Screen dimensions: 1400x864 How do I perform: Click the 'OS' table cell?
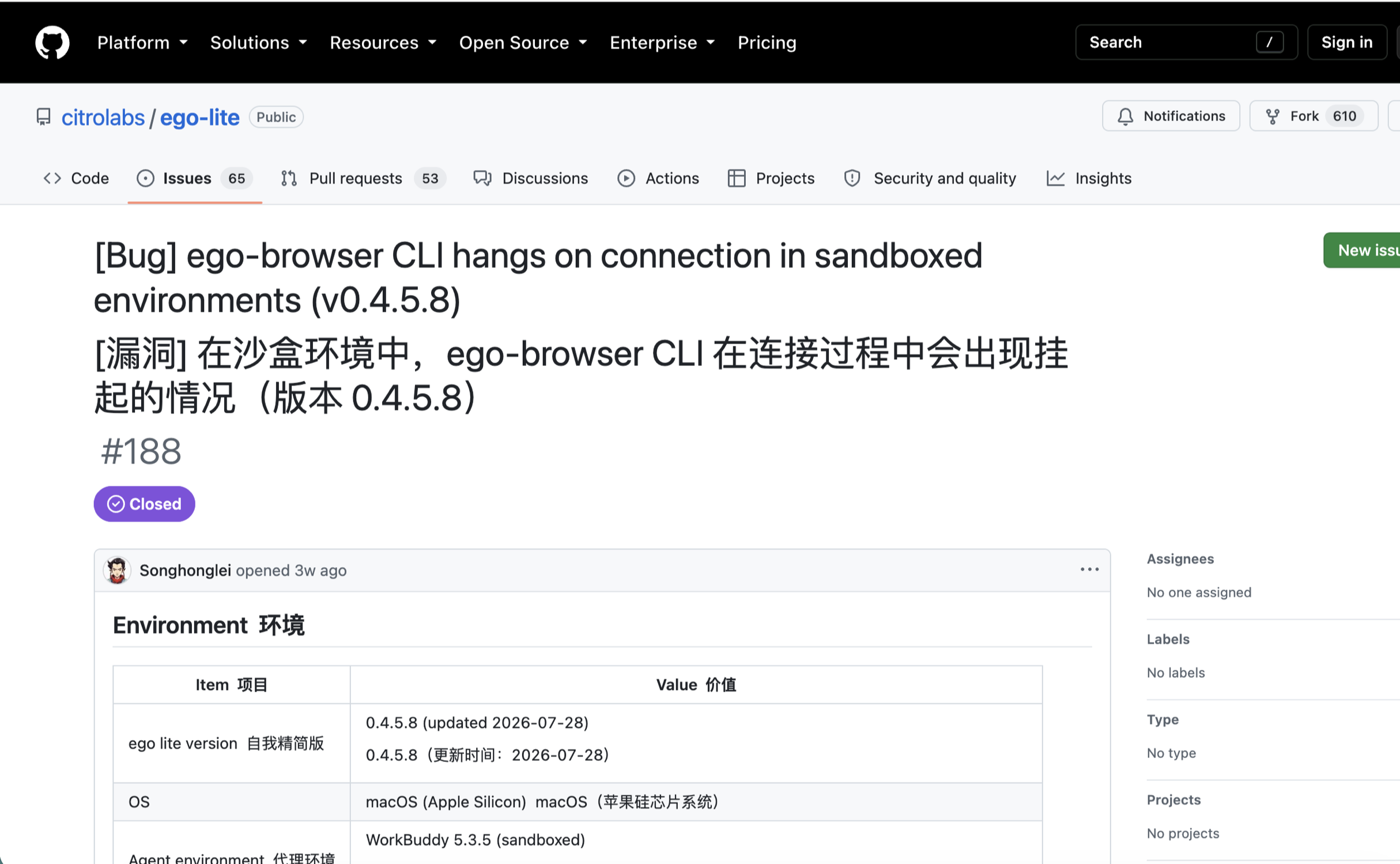coord(232,802)
